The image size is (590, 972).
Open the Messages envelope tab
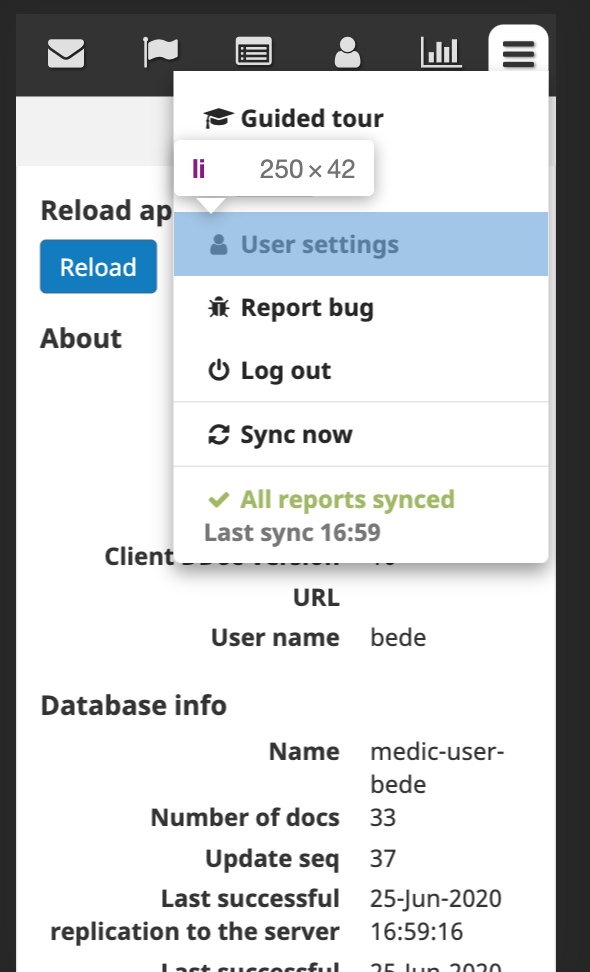(66, 52)
